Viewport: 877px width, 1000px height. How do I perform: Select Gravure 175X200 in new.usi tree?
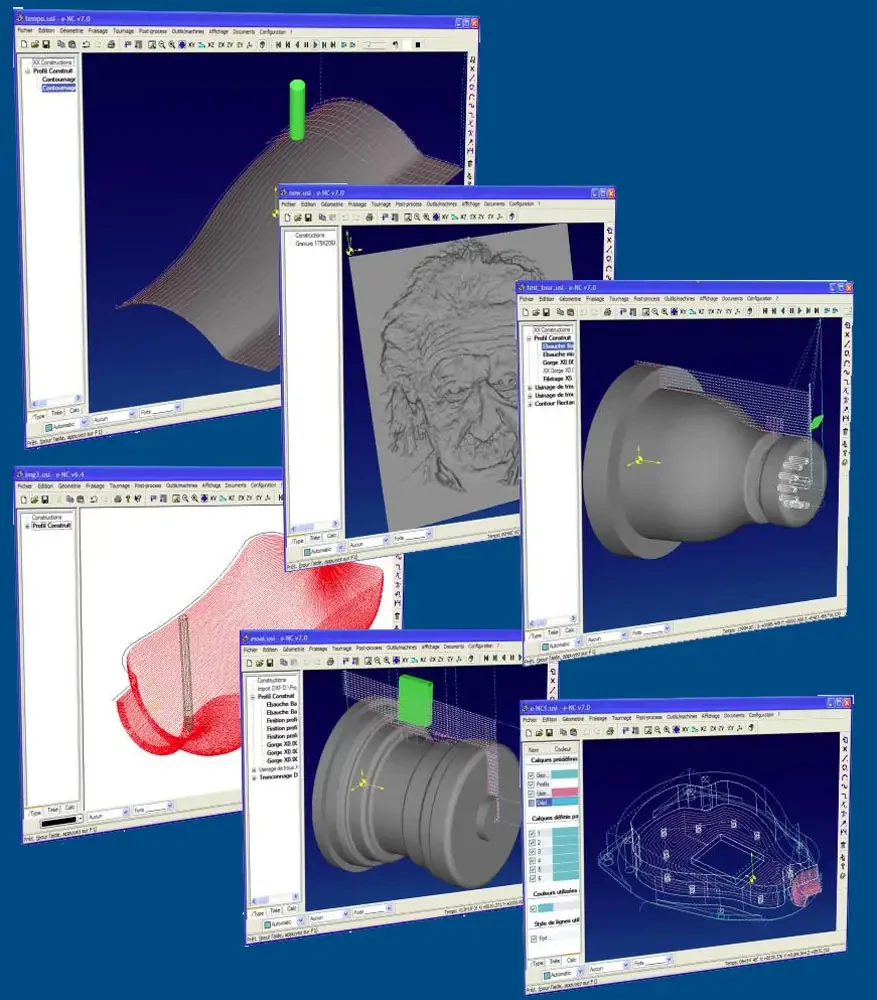[315, 244]
